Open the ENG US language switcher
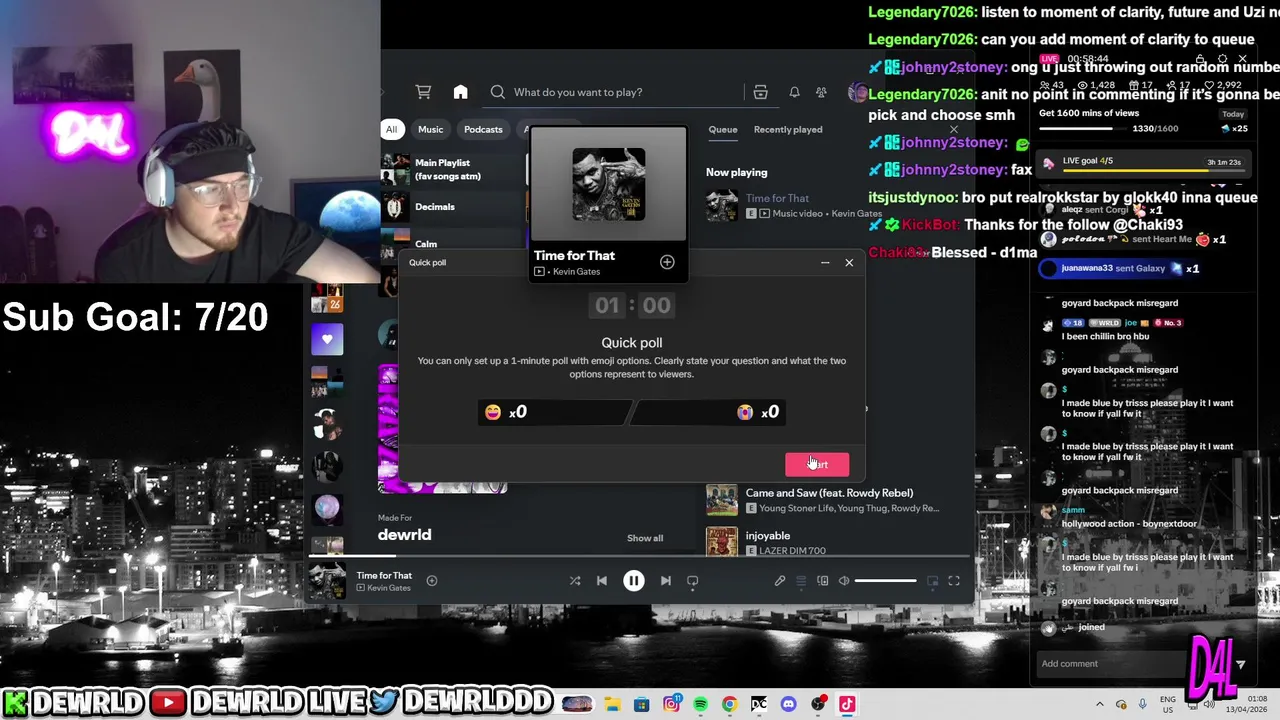 click(1168, 704)
